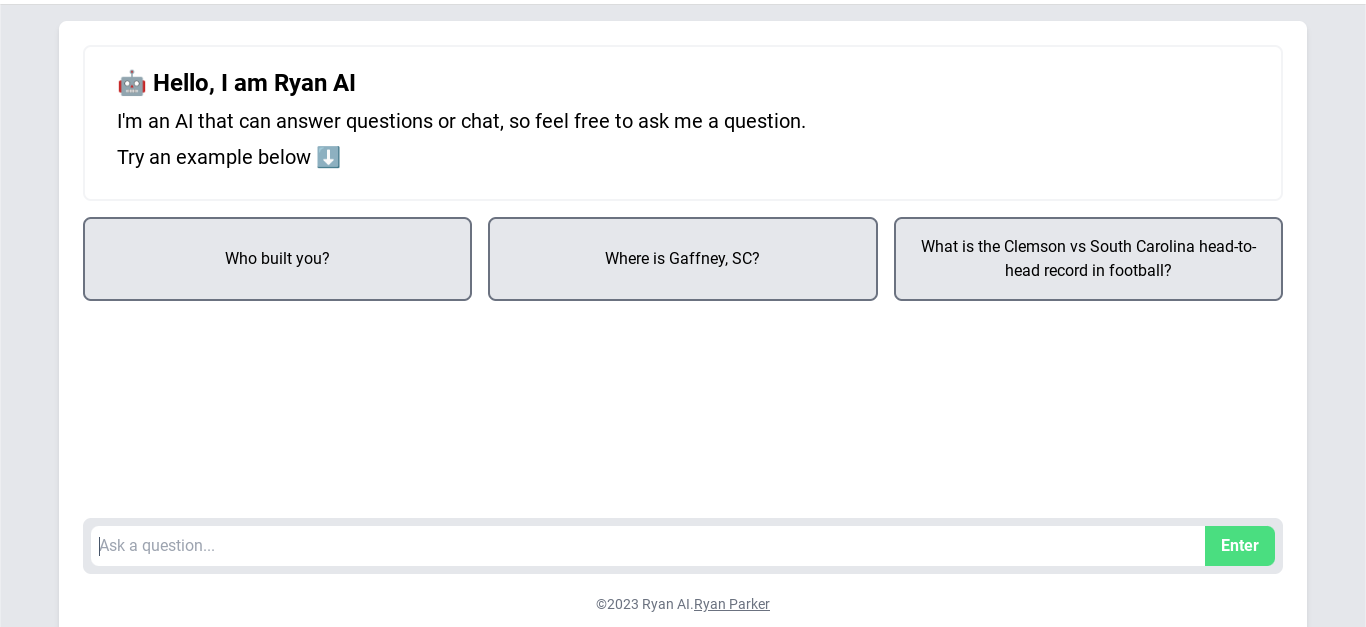This screenshot has height=627, width=1366.
Task: Submit the question with the Enter button
Action: [x=1239, y=546]
